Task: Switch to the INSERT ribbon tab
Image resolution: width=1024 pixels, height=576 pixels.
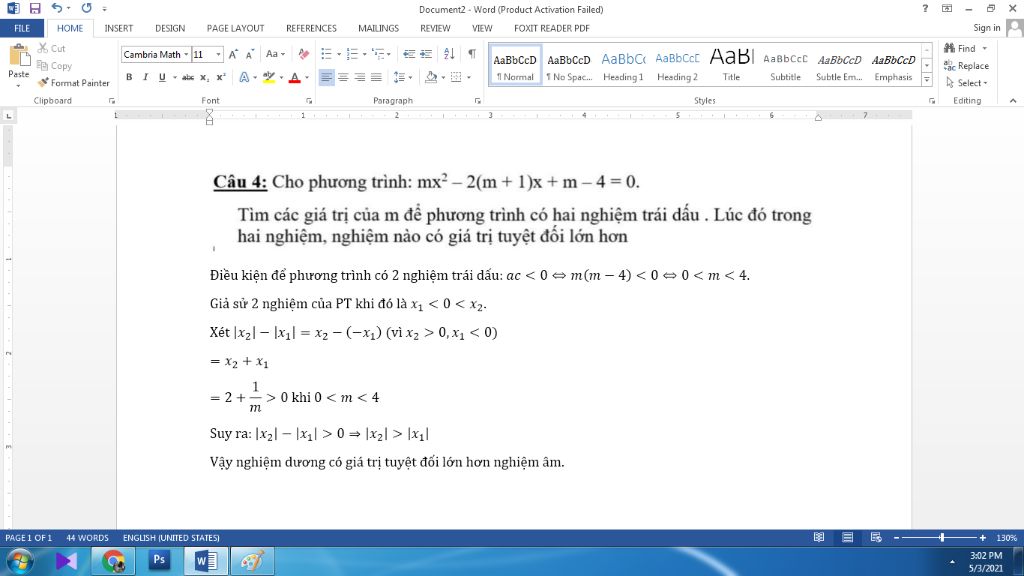Action: [118, 28]
